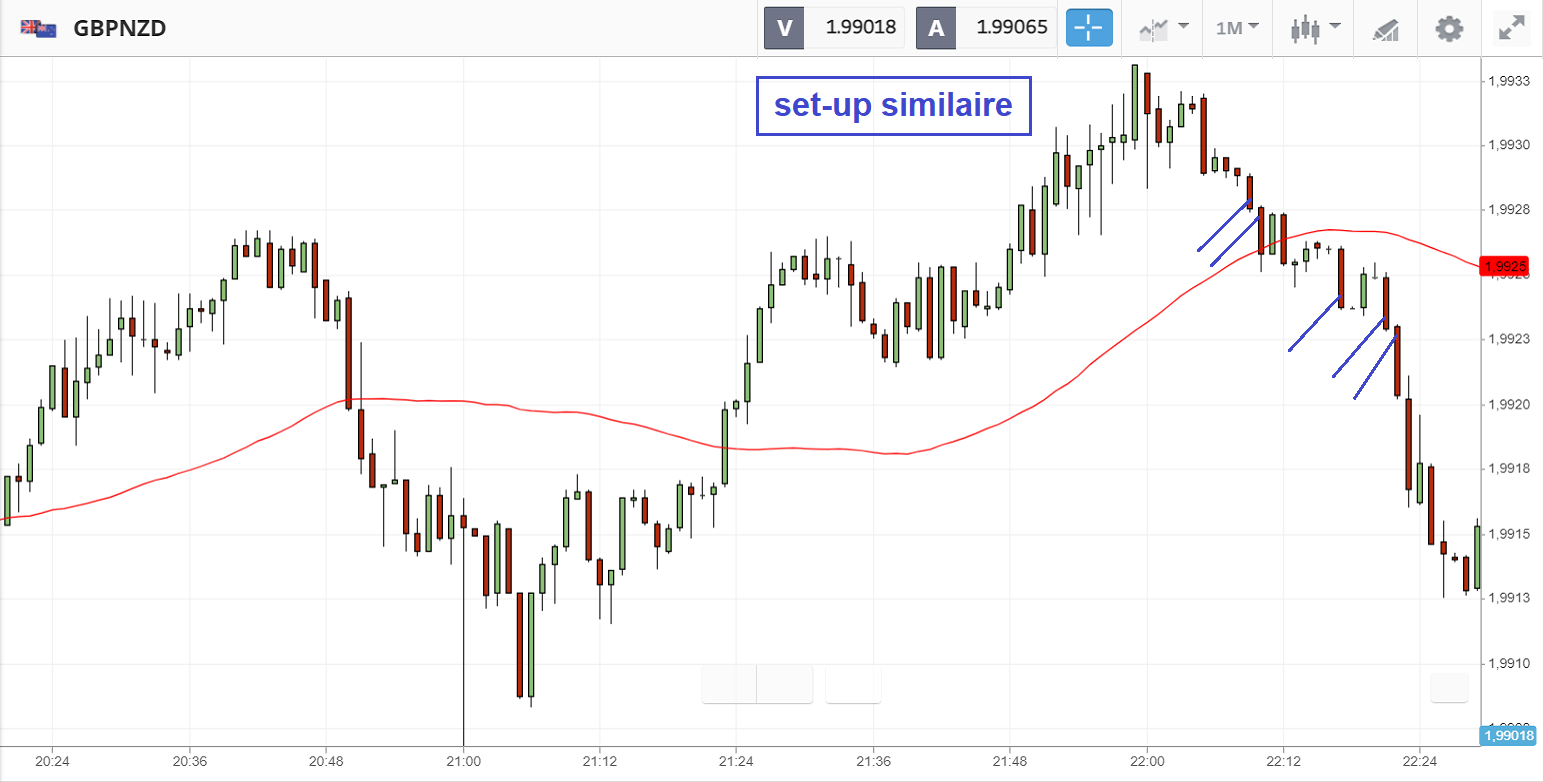The height and width of the screenshot is (782, 1543).
Task: Click the buy price 1.99065 in the toolbar
Action: (x=1011, y=28)
